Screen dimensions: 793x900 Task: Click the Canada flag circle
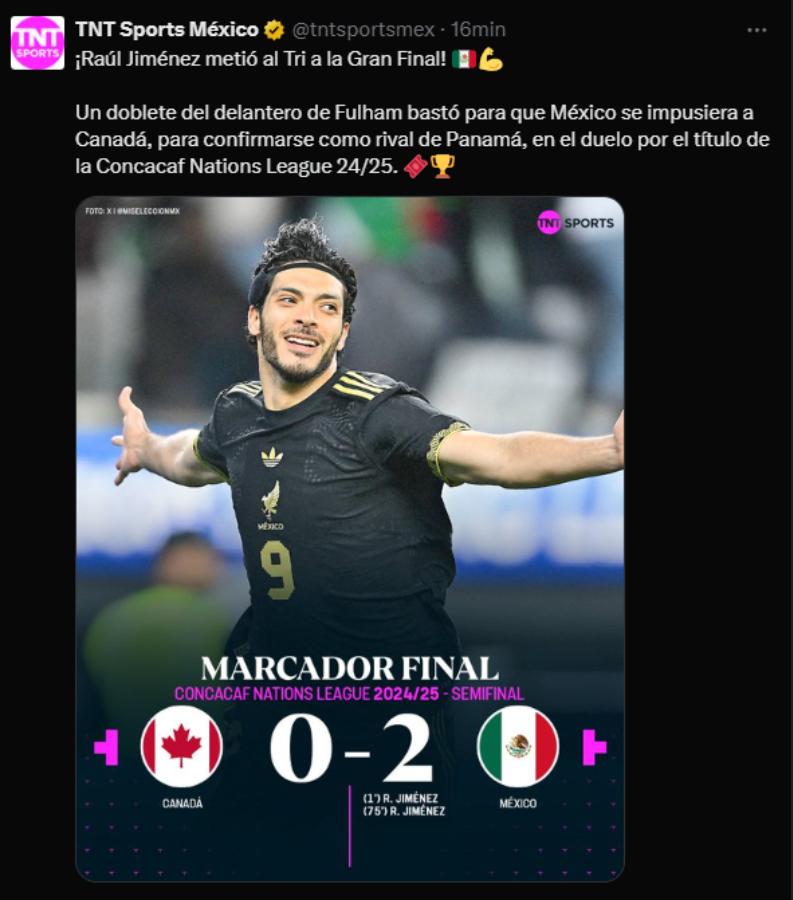click(x=181, y=746)
